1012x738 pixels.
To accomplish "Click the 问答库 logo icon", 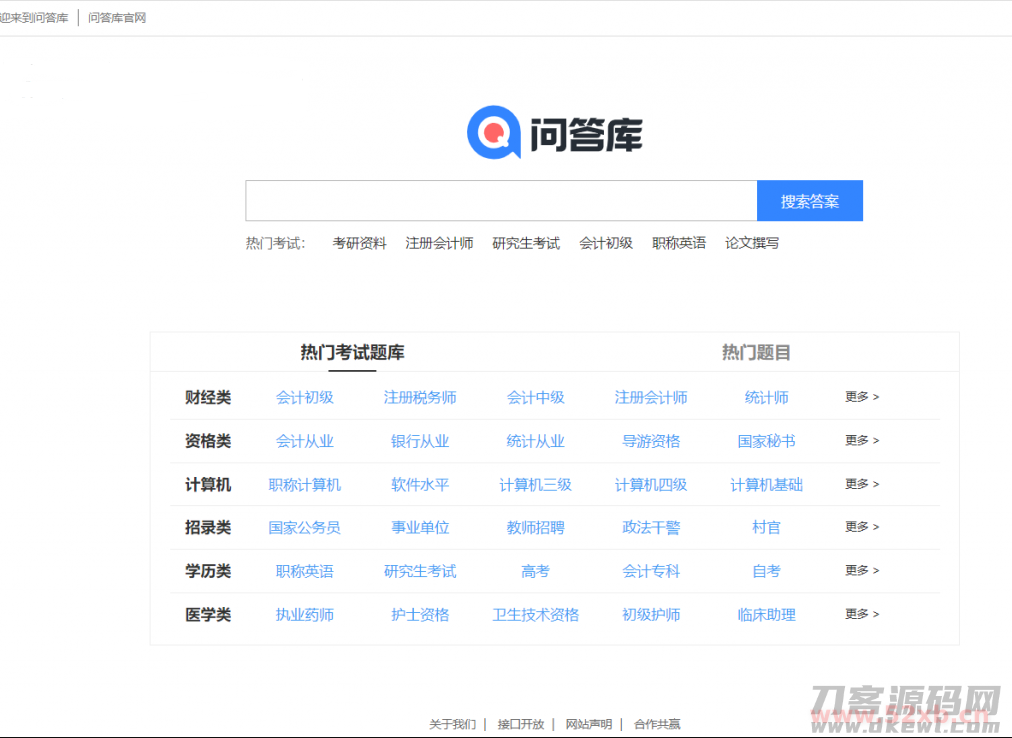I will pos(491,131).
